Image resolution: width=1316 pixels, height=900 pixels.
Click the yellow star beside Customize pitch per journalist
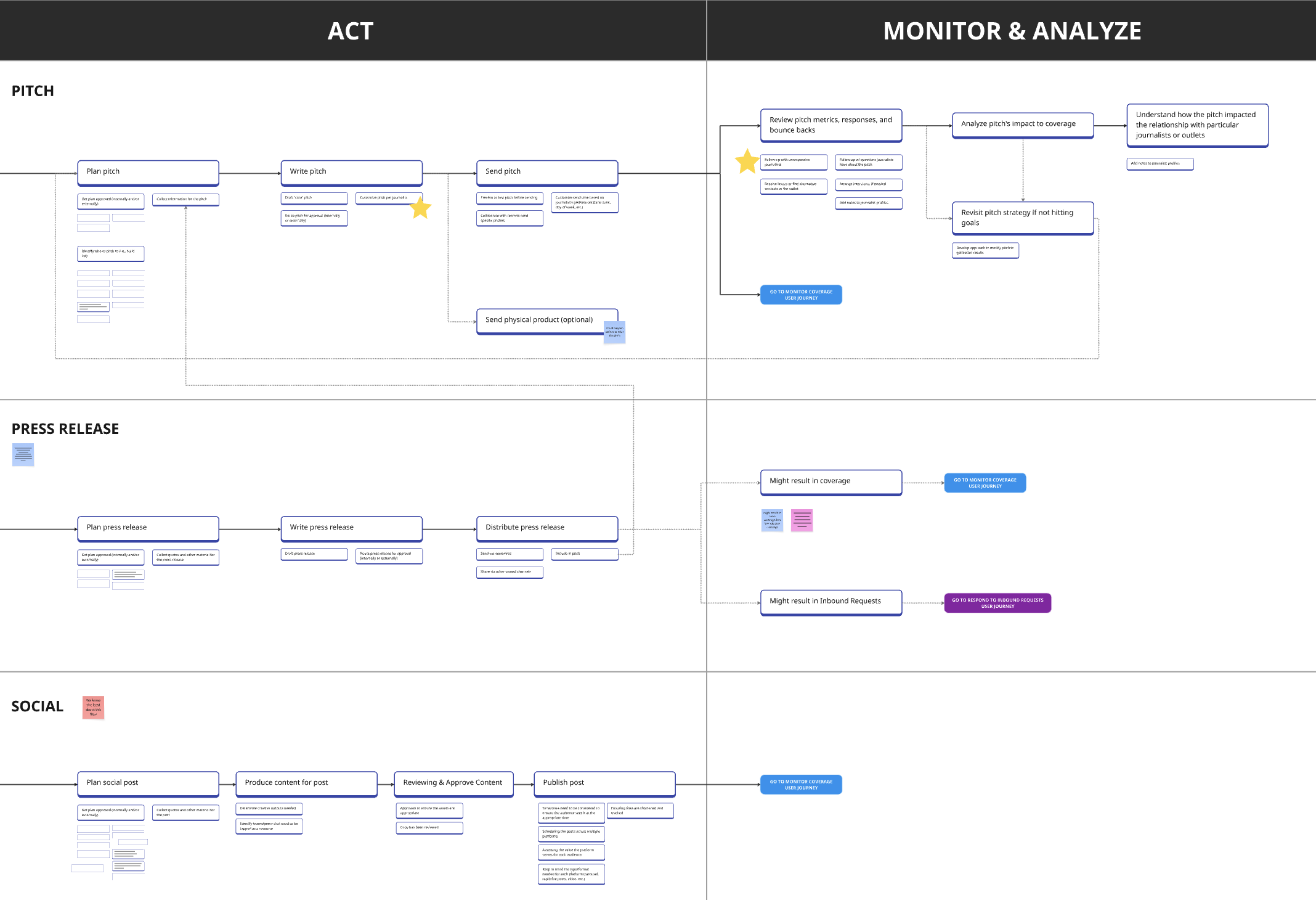420,208
